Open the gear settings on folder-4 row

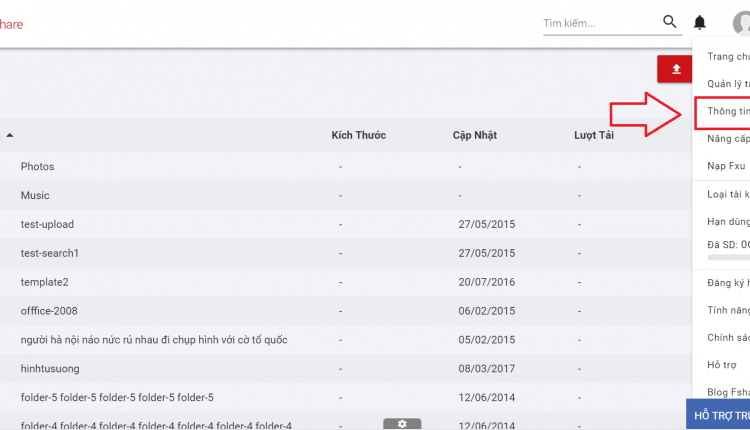(402, 424)
